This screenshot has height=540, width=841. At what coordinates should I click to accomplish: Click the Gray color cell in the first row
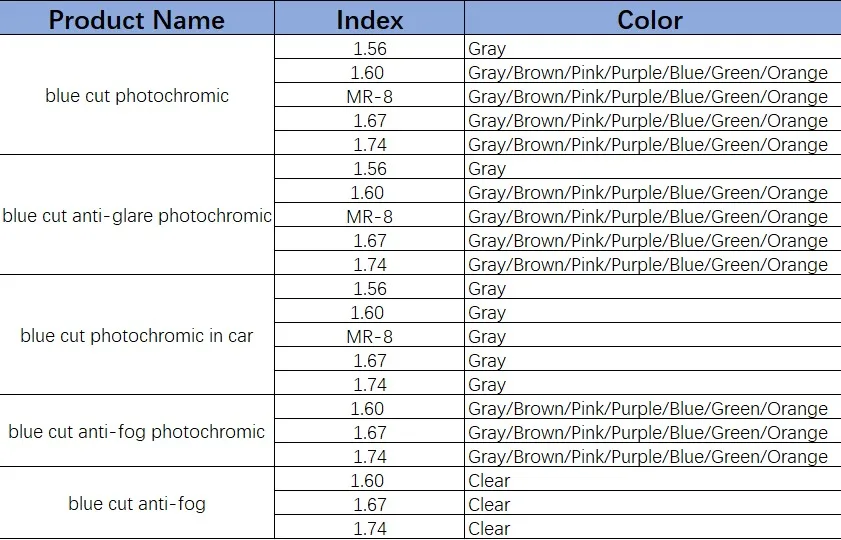point(488,48)
